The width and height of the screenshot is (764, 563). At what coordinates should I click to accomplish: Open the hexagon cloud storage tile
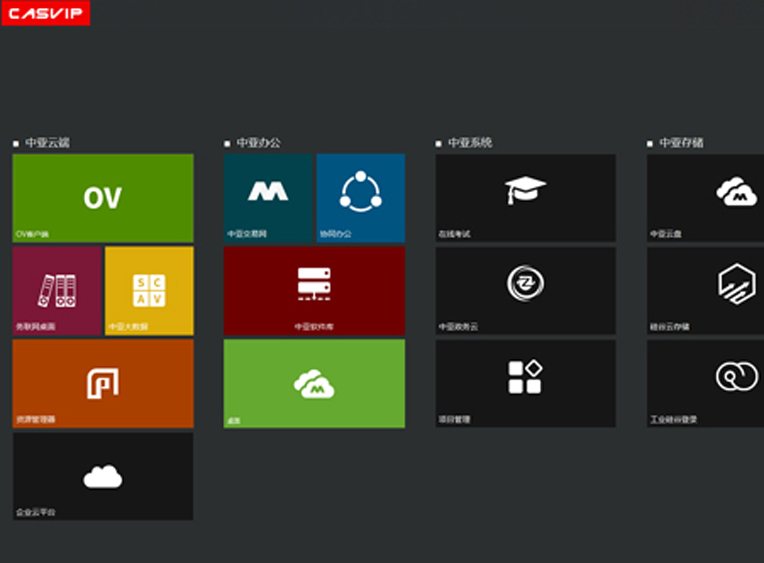706,290
